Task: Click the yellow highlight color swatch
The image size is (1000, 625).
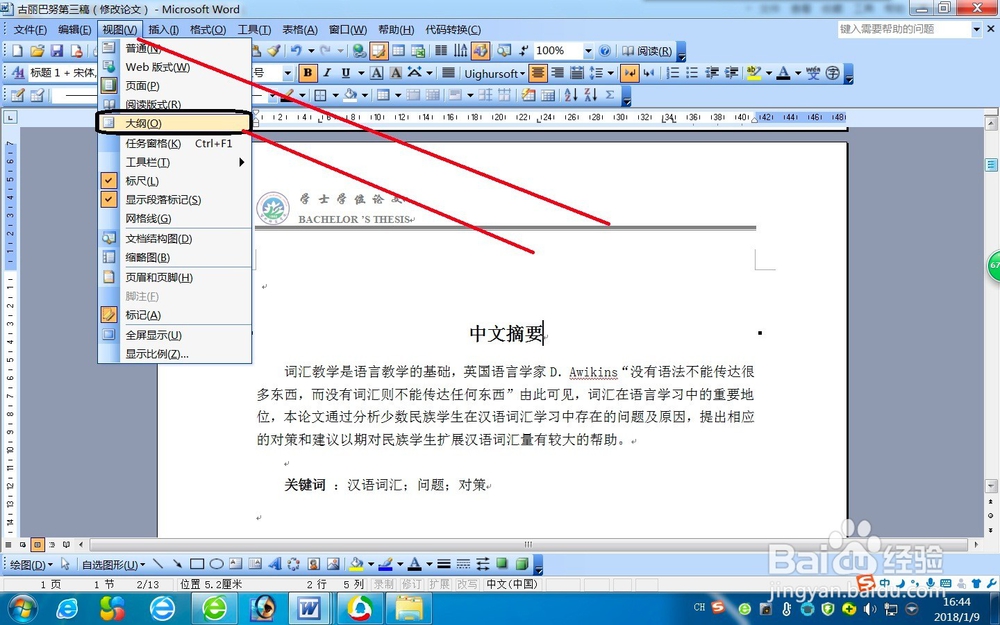Action: pyautogui.click(x=754, y=73)
